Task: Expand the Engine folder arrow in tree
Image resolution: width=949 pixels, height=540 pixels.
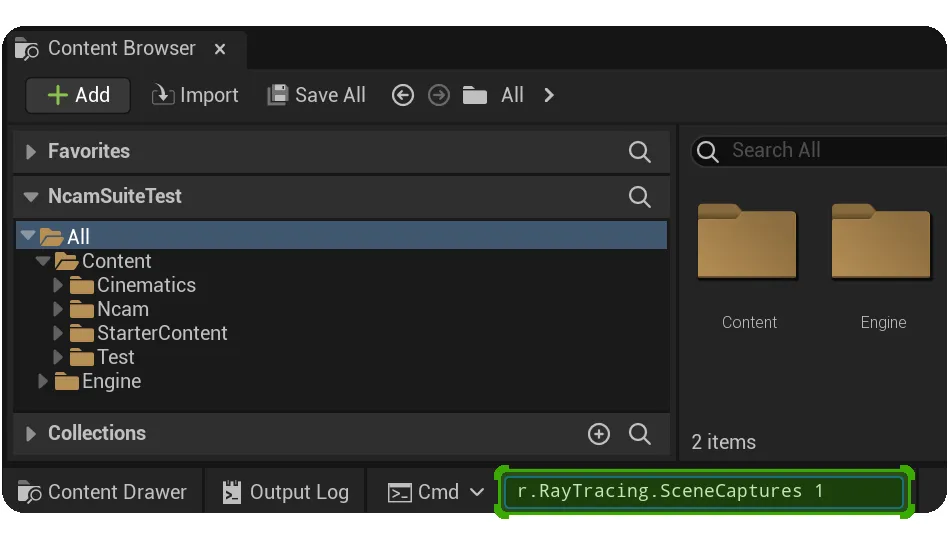Action: [42, 381]
